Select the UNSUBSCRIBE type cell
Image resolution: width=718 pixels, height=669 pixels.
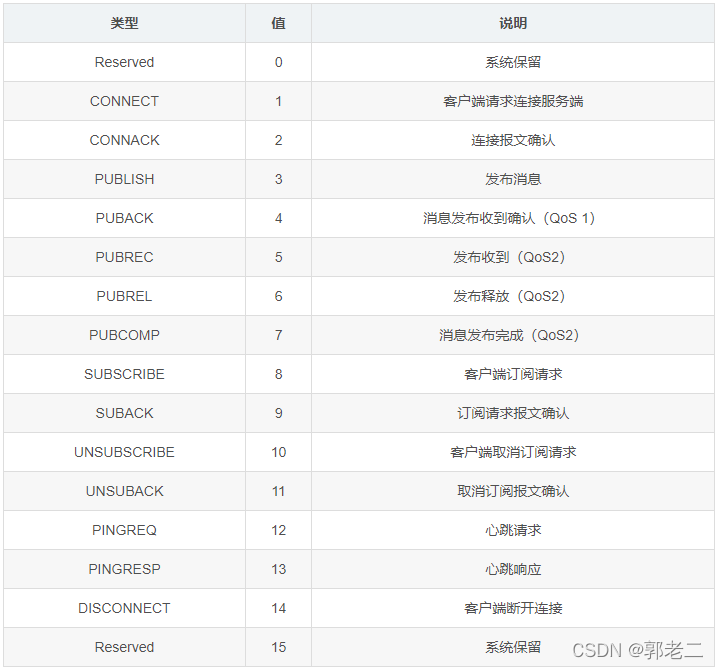[124, 452]
